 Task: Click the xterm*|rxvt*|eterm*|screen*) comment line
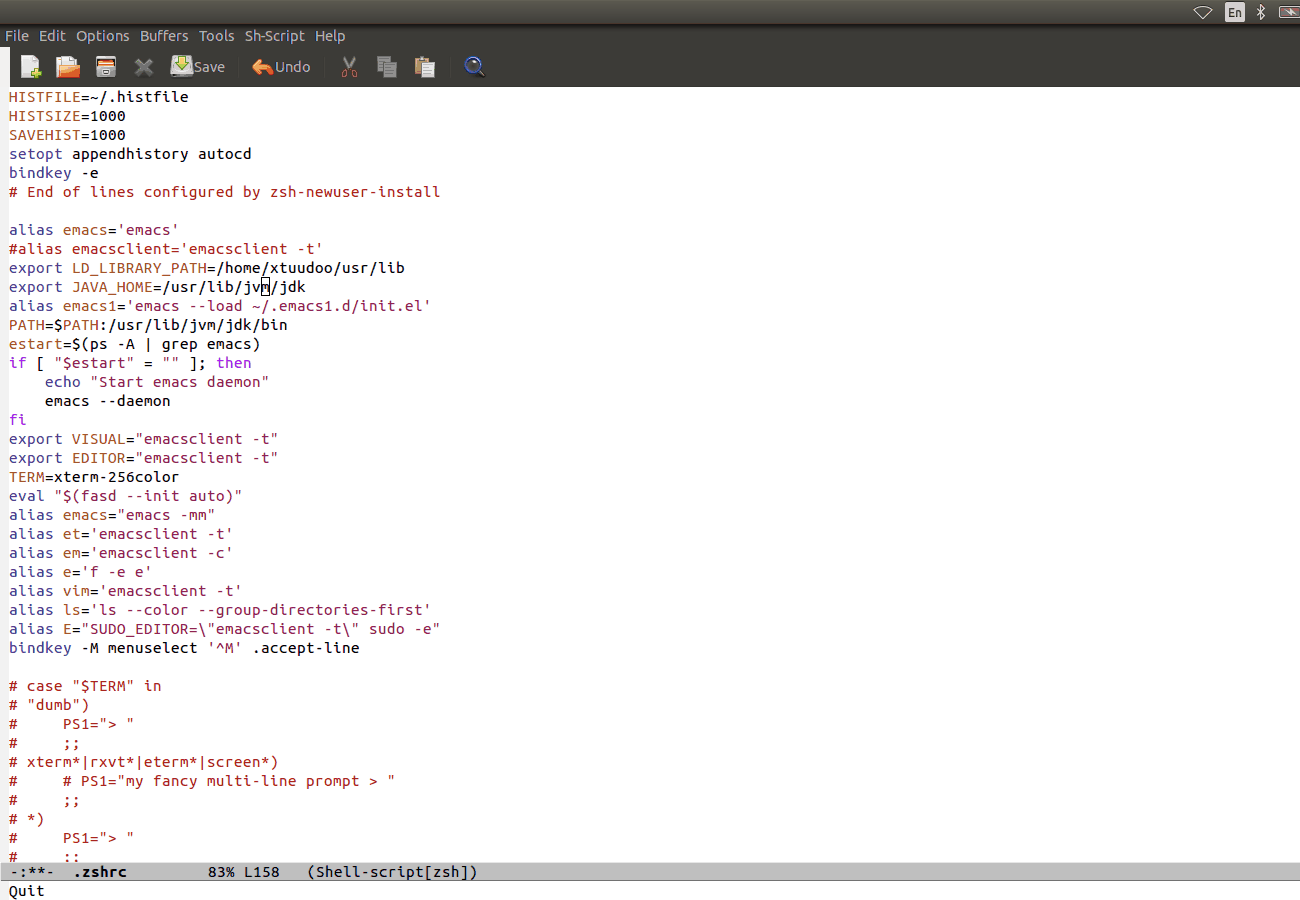[x=144, y=762]
